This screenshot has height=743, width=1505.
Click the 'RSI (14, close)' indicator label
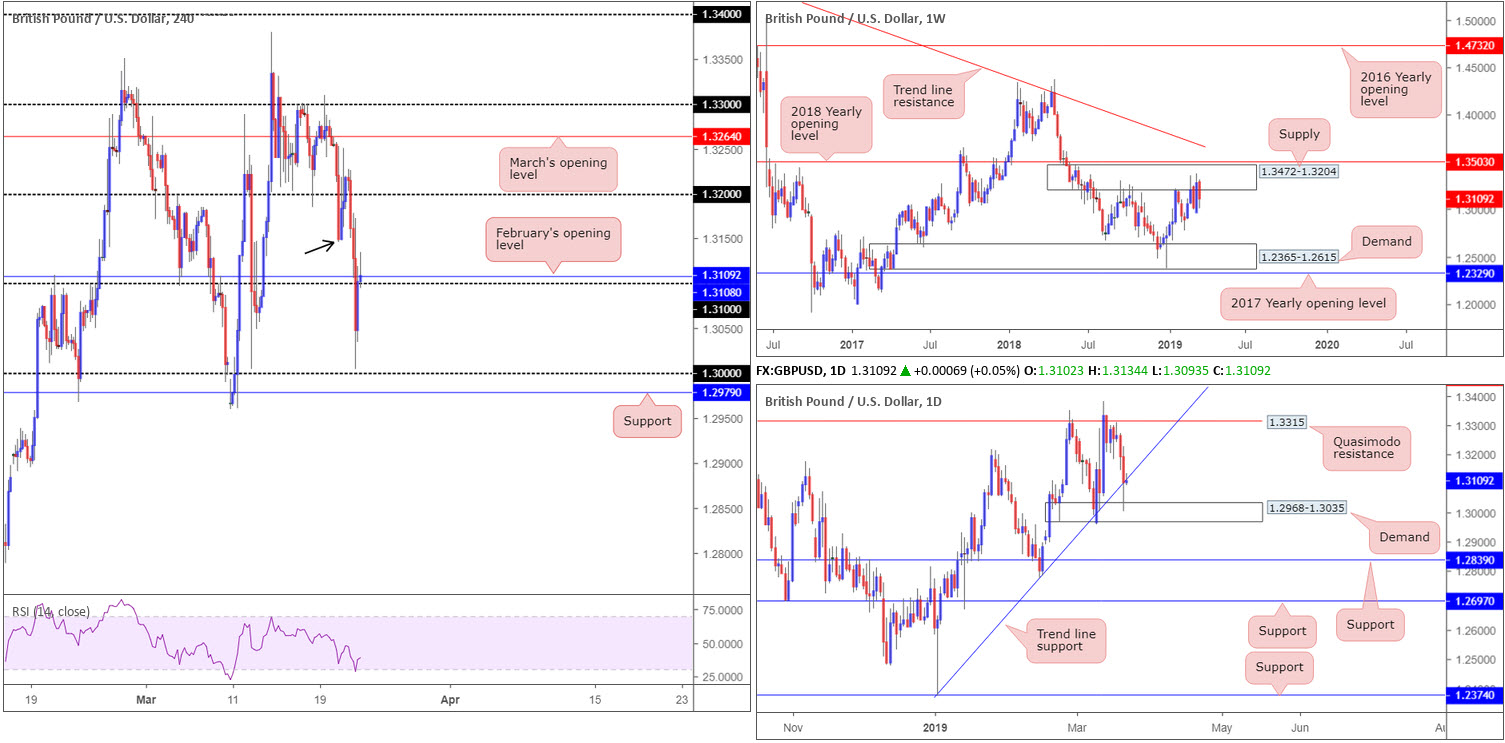tap(50, 611)
